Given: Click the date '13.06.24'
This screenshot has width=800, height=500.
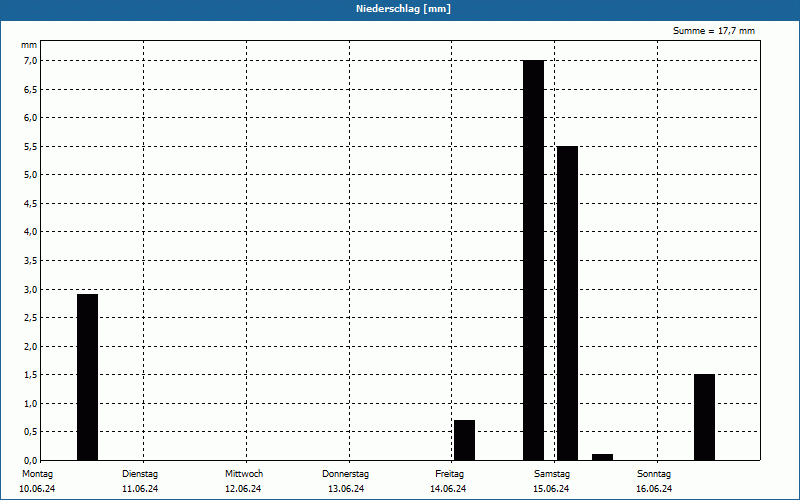Looking at the screenshot, I should 346,489.
